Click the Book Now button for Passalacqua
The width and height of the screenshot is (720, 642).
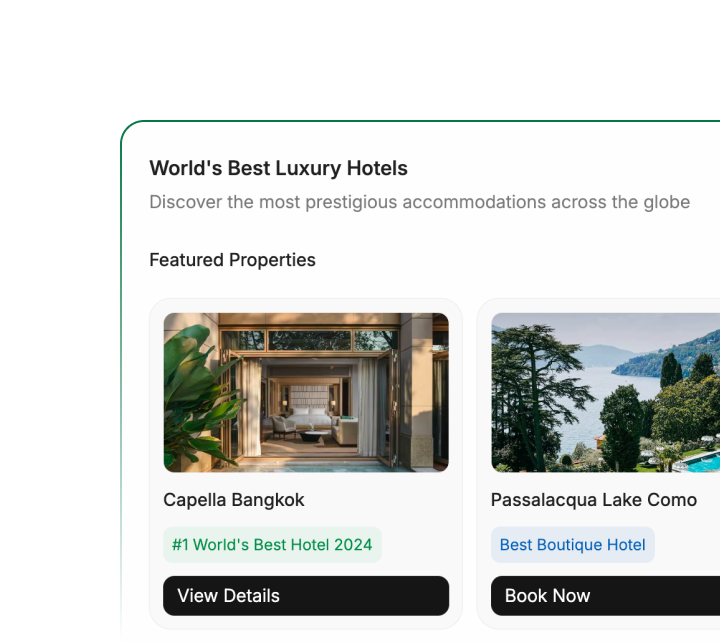click(x=605, y=596)
